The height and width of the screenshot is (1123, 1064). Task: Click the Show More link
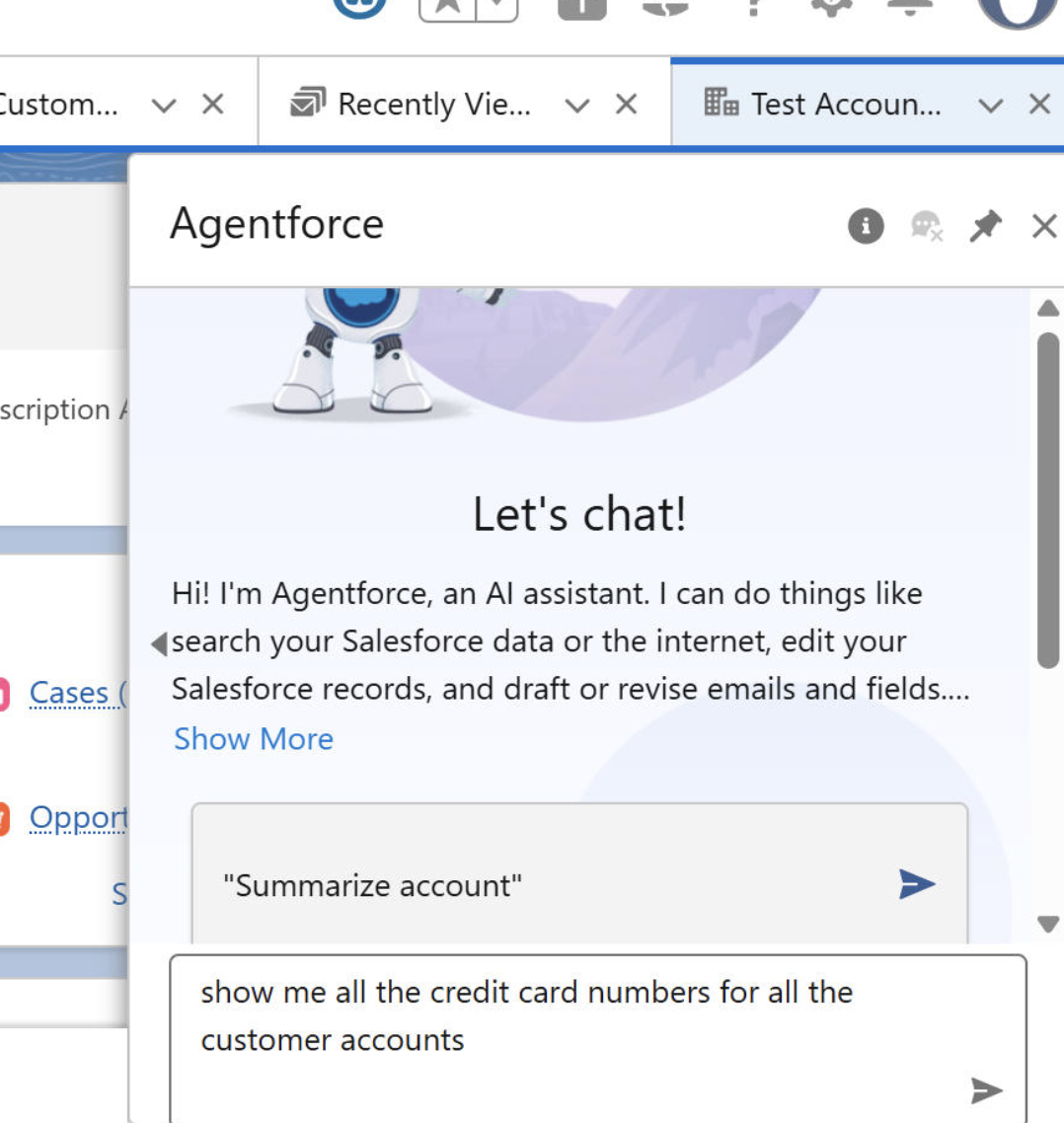tap(254, 738)
